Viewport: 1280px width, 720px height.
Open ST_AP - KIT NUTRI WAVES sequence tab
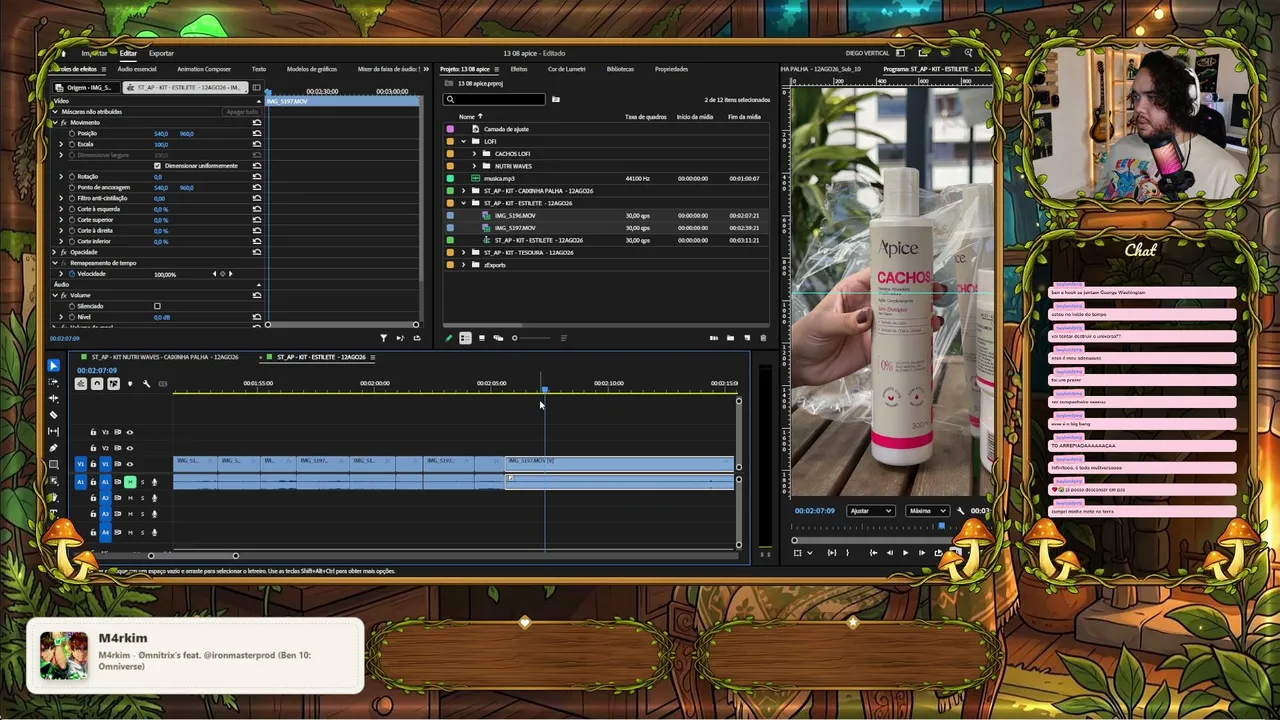[x=165, y=357]
